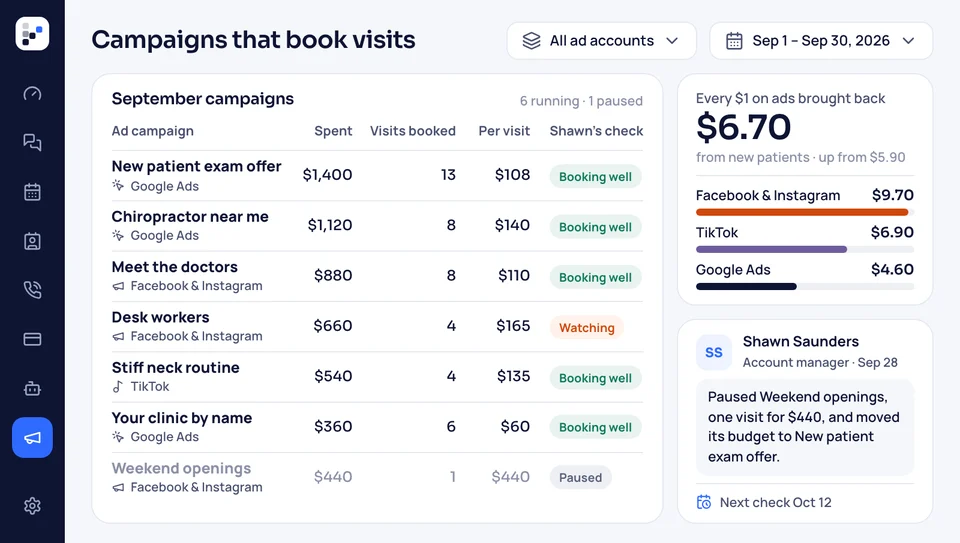Click the Next check Oct 12 text

(x=776, y=503)
